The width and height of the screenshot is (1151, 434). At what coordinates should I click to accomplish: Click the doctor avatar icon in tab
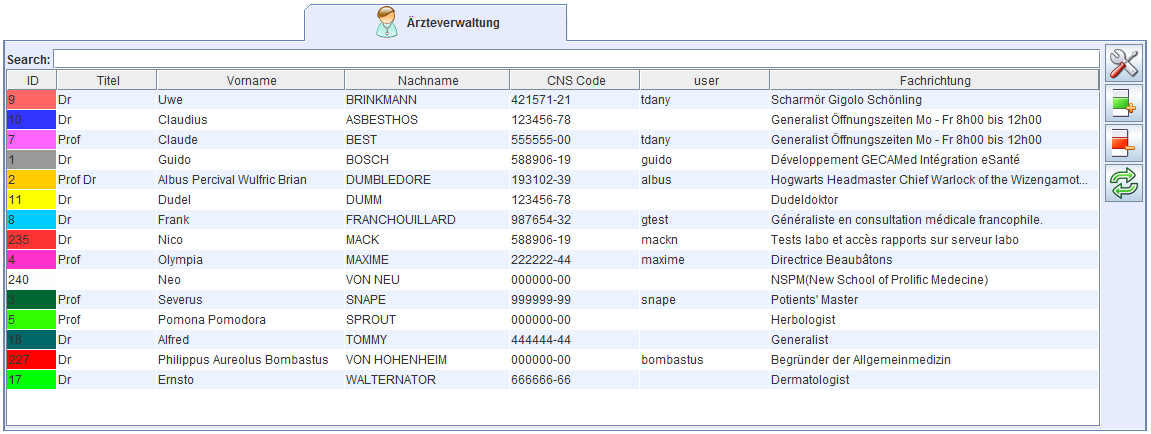click(x=387, y=22)
